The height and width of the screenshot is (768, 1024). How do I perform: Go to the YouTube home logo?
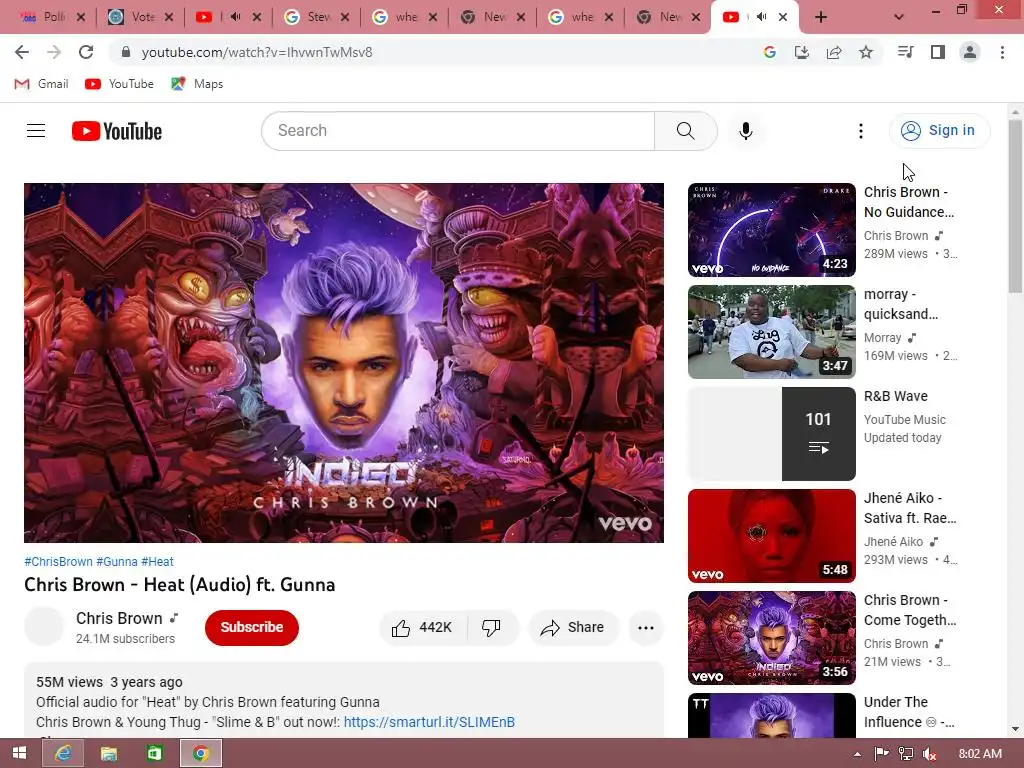117,131
